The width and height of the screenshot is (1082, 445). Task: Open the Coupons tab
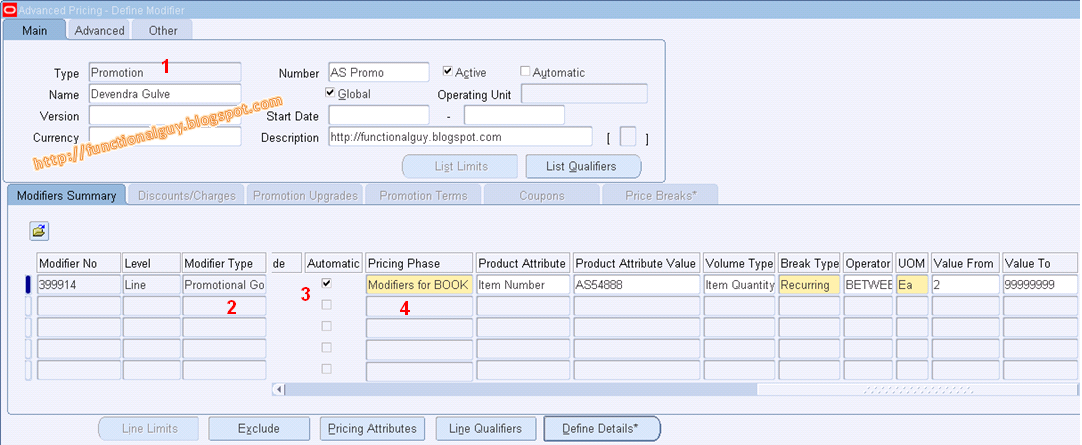(x=542, y=195)
